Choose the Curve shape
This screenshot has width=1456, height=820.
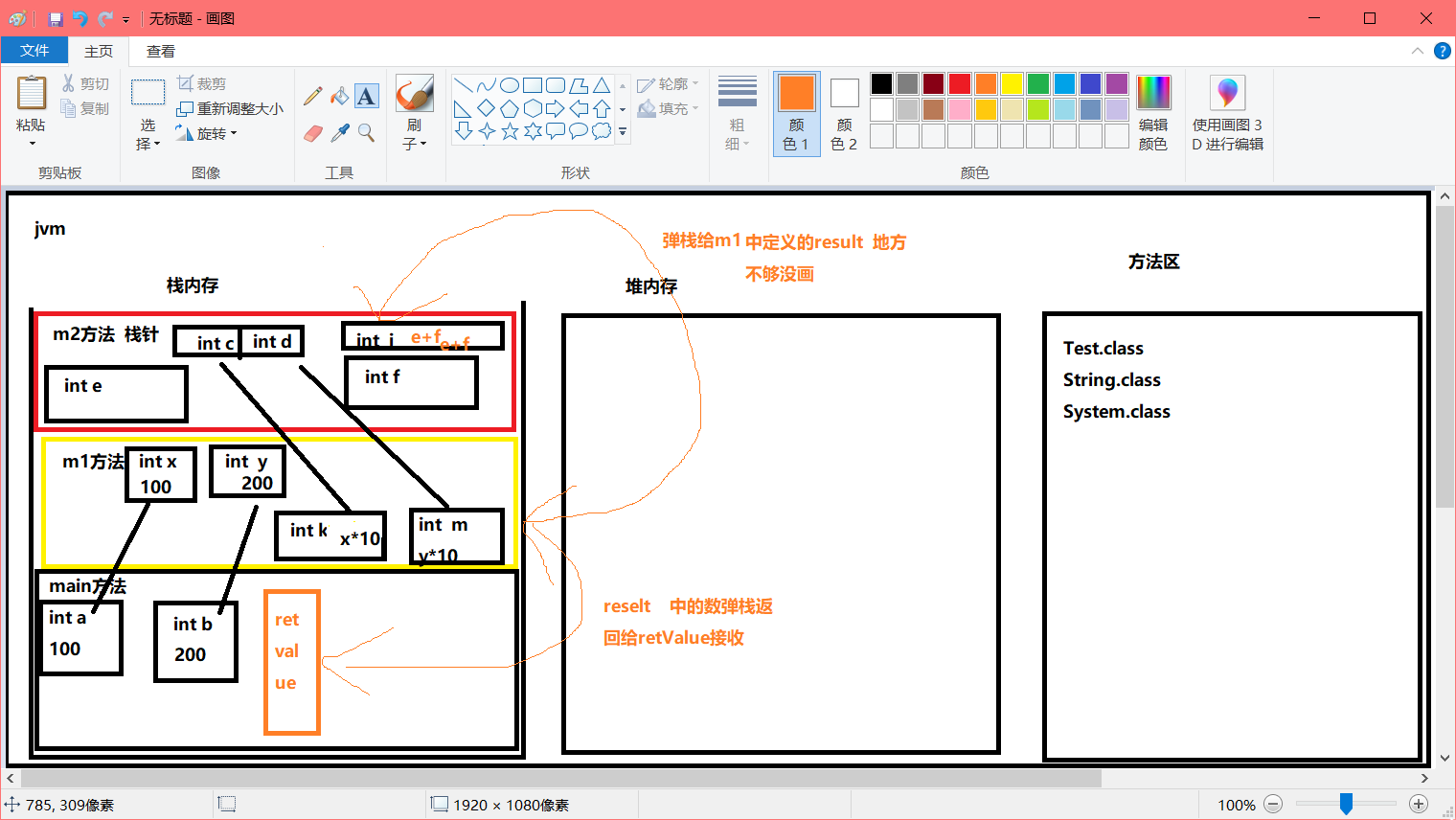coord(487,85)
